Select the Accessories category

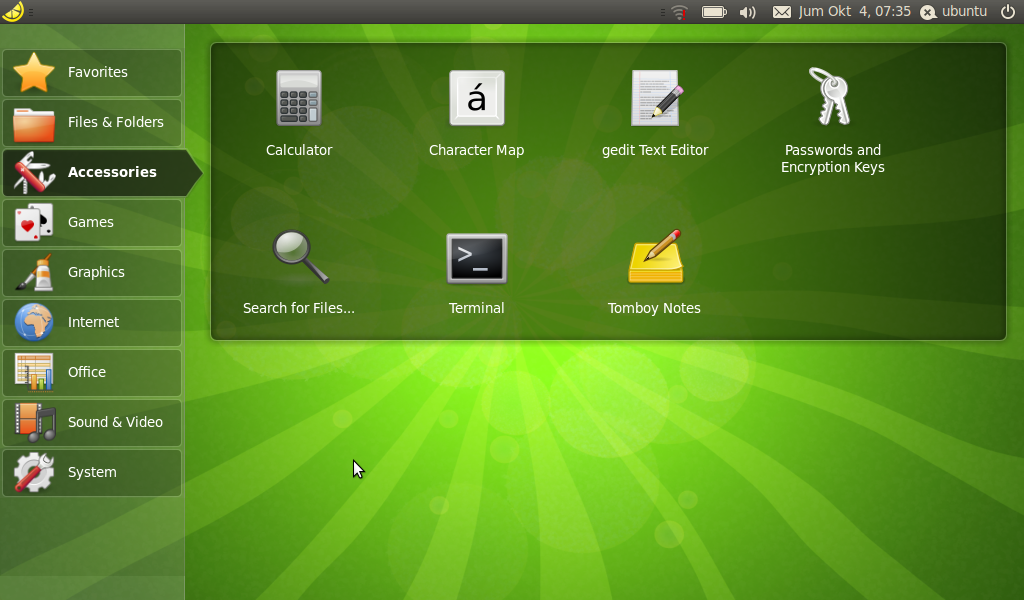101,172
